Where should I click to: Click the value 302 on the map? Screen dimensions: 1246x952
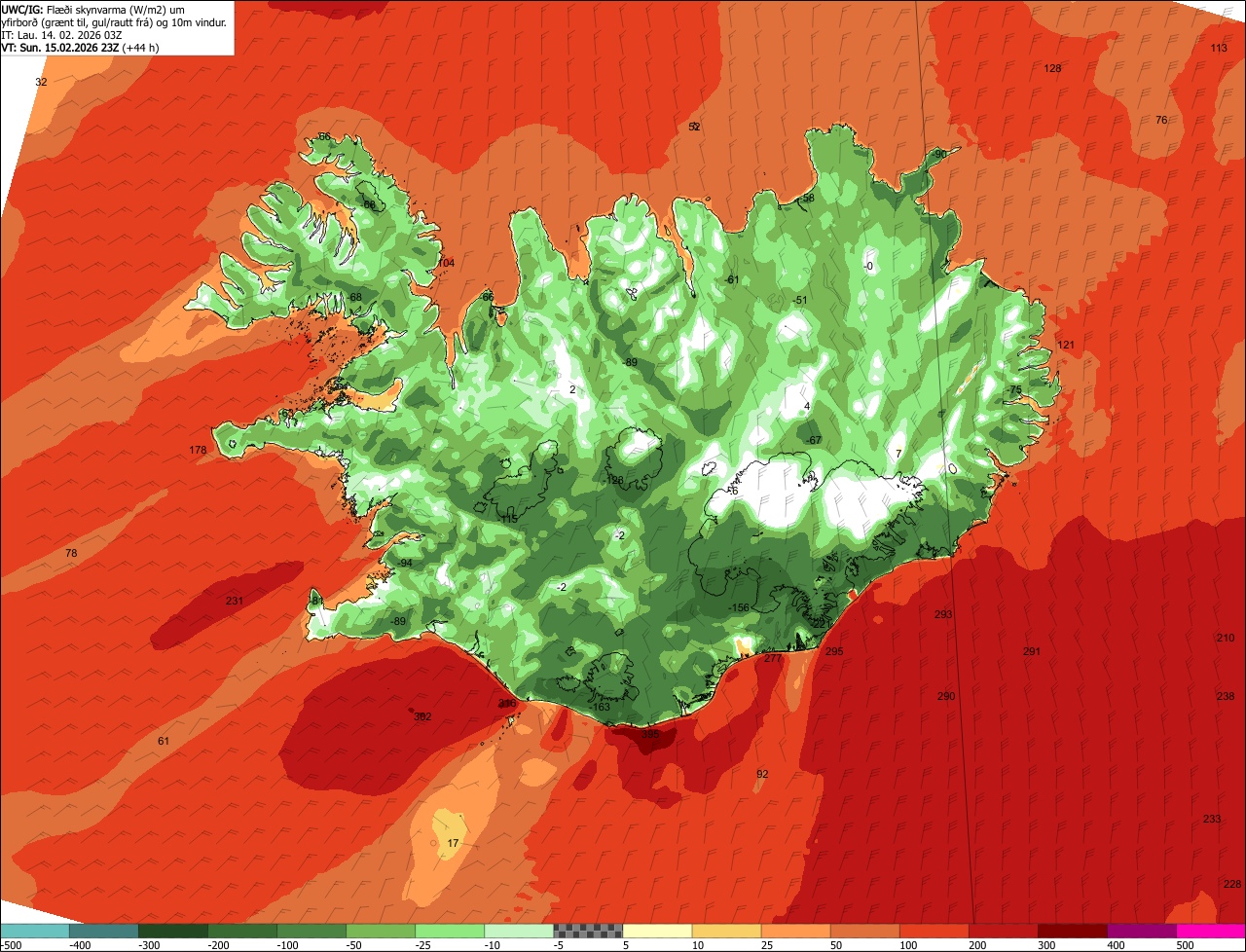(x=422, y=716)
